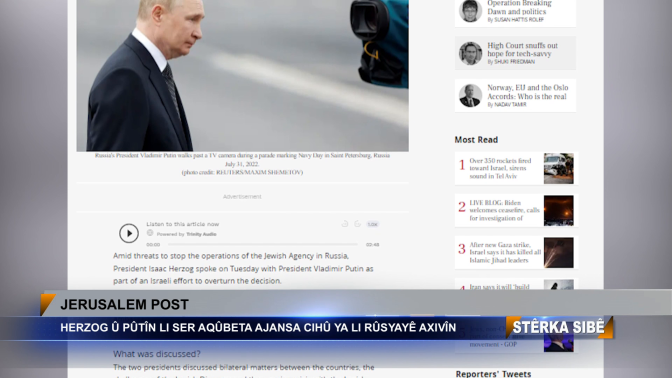This screenshot has width=672, height=378.
Task: Open 'Operation Breaking Dawn and politics' opinion
Action: 519,8
